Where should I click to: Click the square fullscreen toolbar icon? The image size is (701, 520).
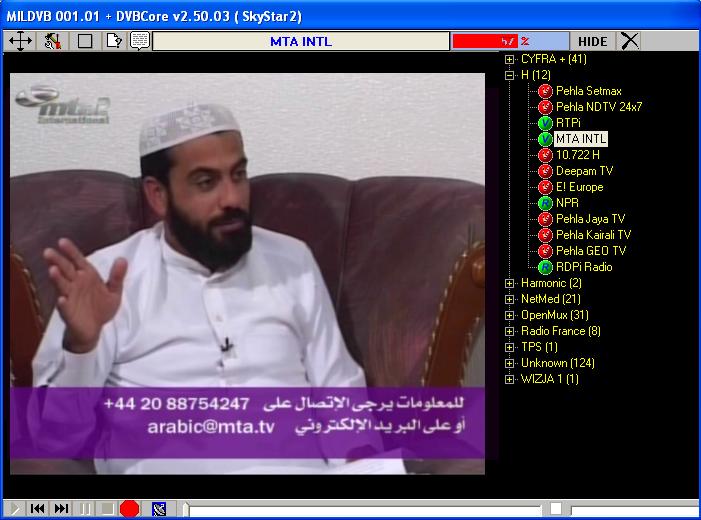(85, 41)
